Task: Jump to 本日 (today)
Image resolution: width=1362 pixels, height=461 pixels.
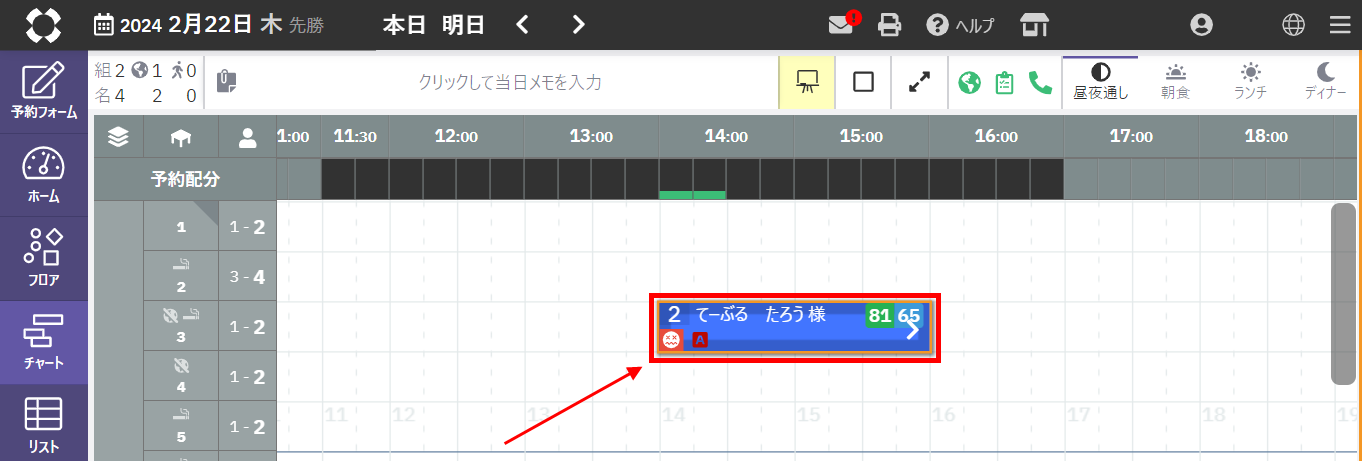Action: [405, 25]
